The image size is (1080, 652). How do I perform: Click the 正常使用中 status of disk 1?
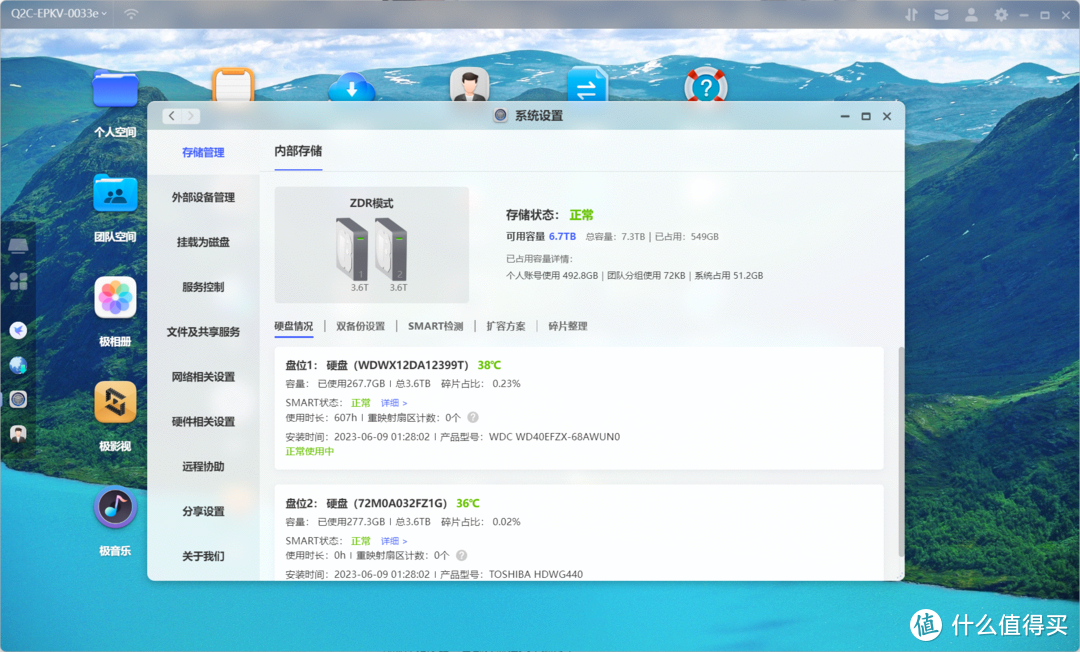309,452
